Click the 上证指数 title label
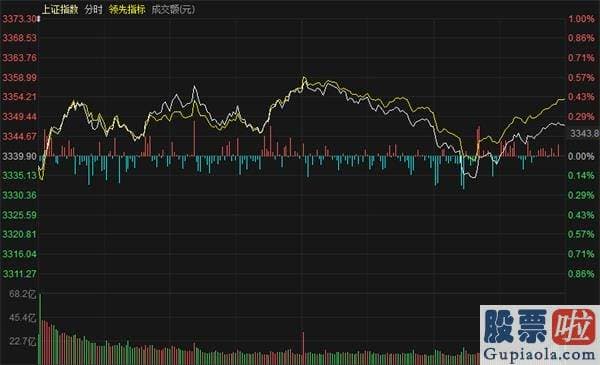The width and height of the screenshot is (600, 365). (x=59, y=10)
